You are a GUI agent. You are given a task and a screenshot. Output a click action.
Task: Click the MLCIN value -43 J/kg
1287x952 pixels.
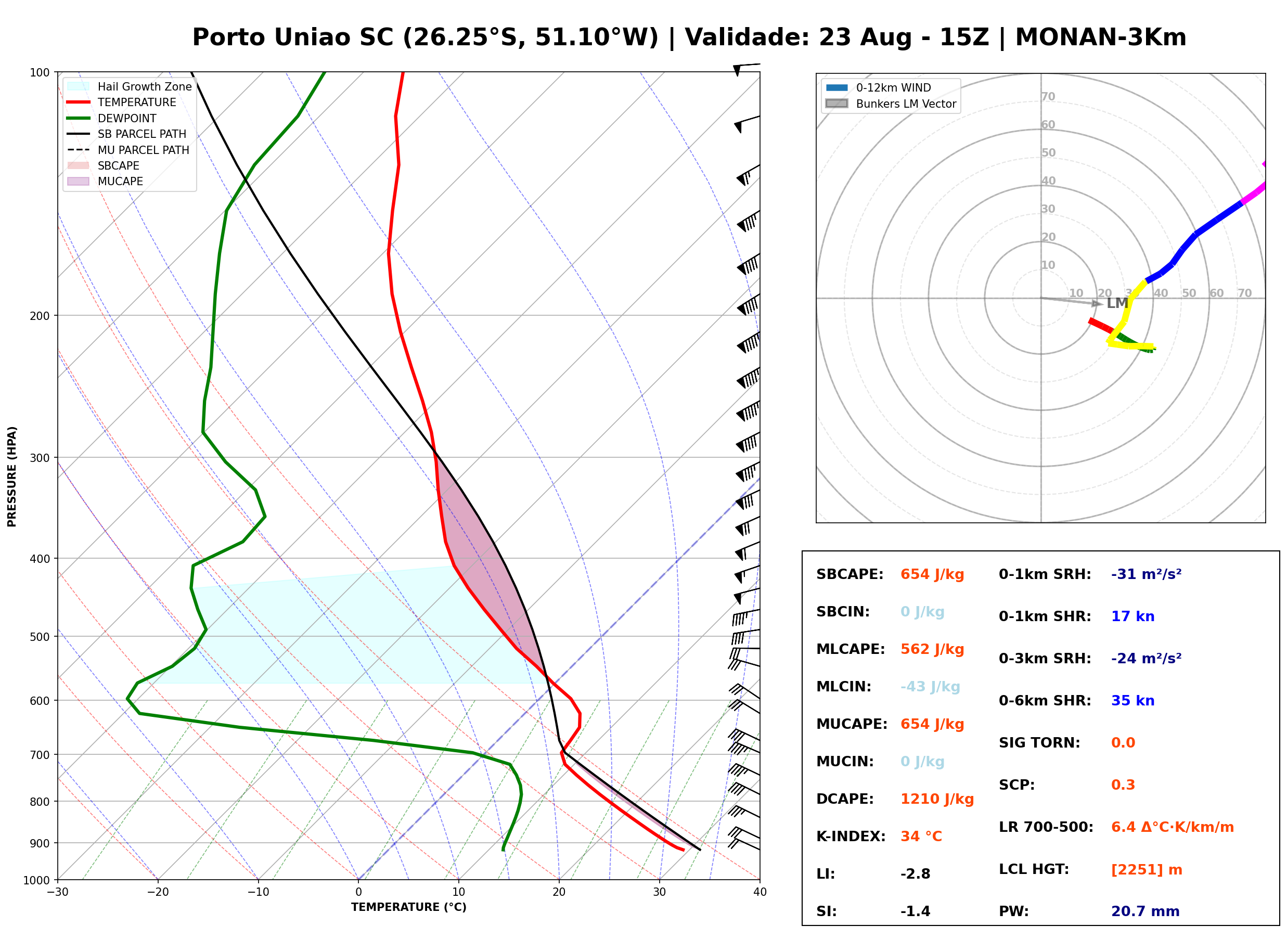tap(931, 687)
